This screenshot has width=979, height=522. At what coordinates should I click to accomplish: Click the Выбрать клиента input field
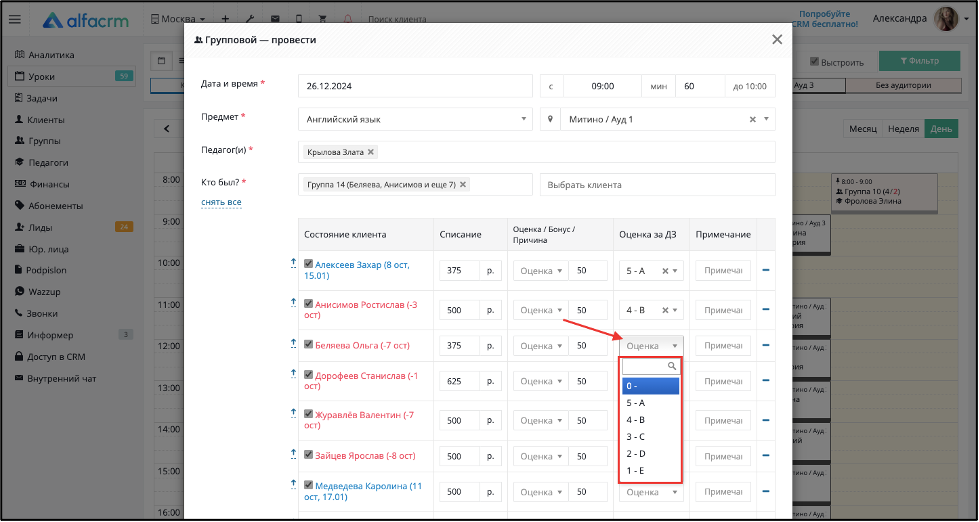point(657,185)
